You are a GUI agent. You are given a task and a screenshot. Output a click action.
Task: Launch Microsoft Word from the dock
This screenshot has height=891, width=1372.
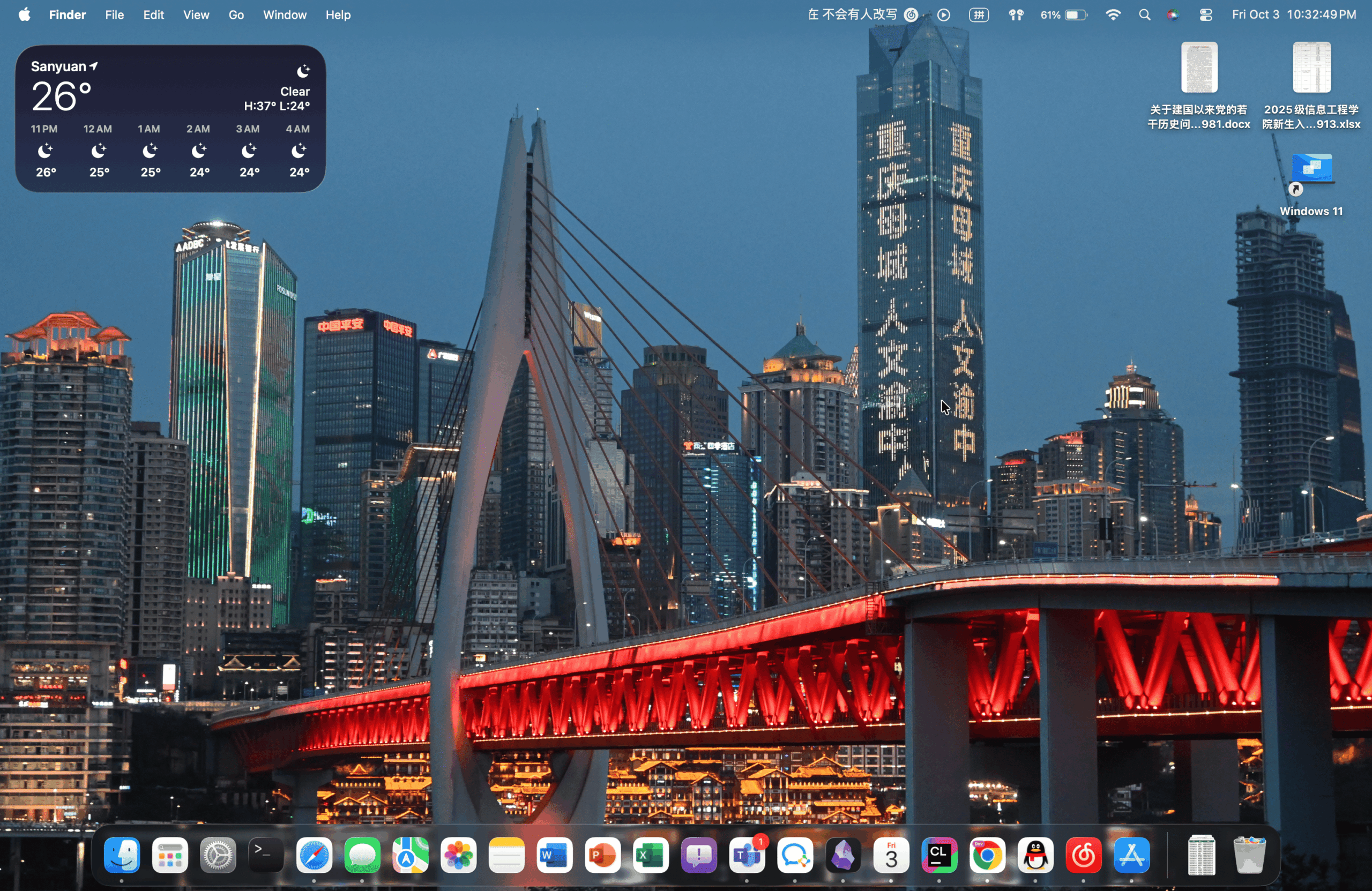[555, 855]
